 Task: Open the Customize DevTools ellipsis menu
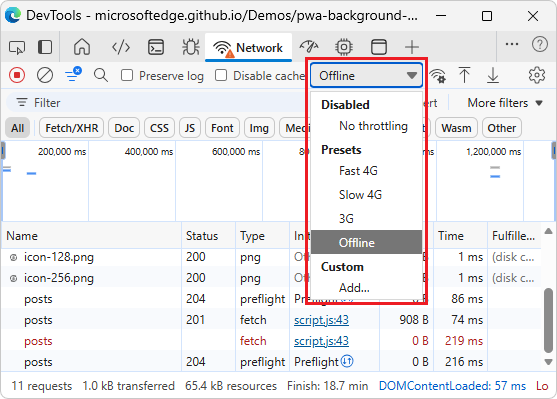512,44
